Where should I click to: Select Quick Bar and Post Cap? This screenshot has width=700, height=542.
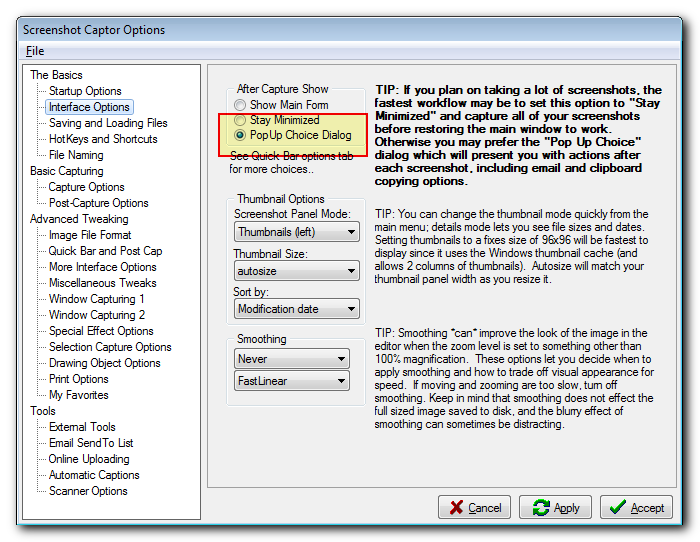(105, 251)
